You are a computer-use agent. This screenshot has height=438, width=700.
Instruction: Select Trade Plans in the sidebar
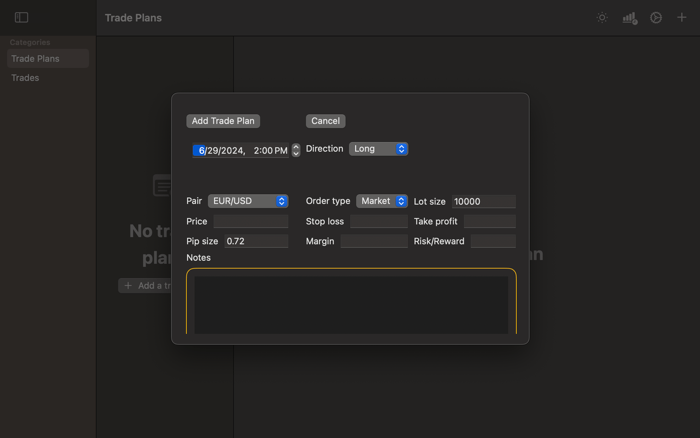[x=48, y=58]
